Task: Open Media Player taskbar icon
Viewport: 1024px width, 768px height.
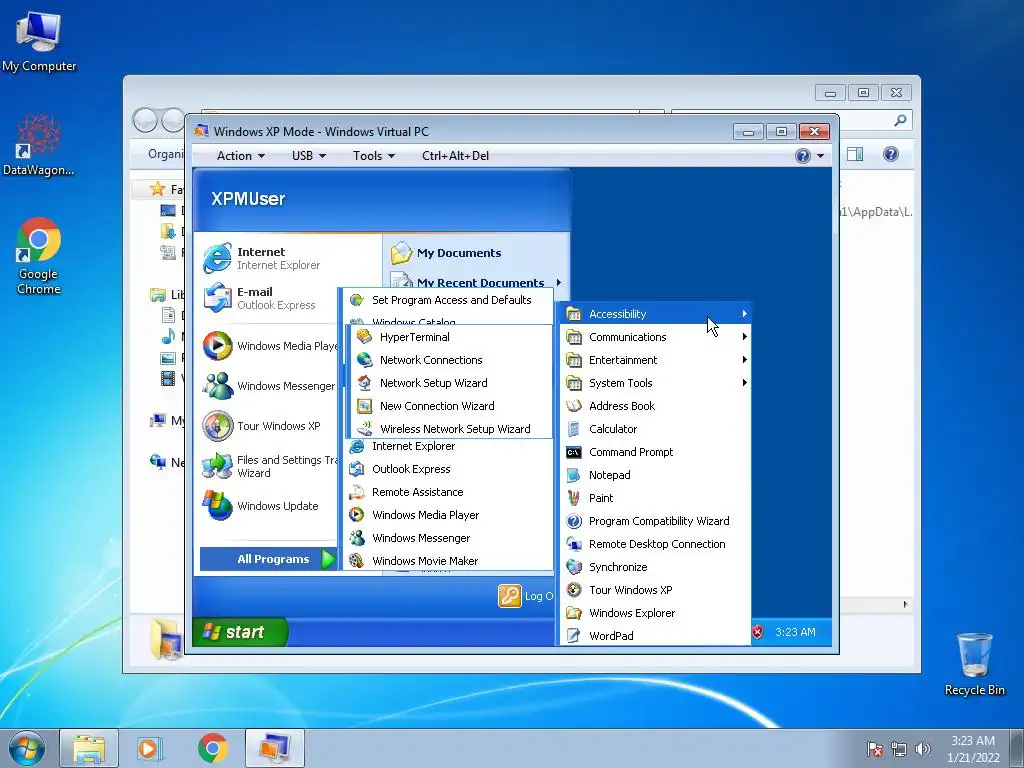Action: coord(149,748)
